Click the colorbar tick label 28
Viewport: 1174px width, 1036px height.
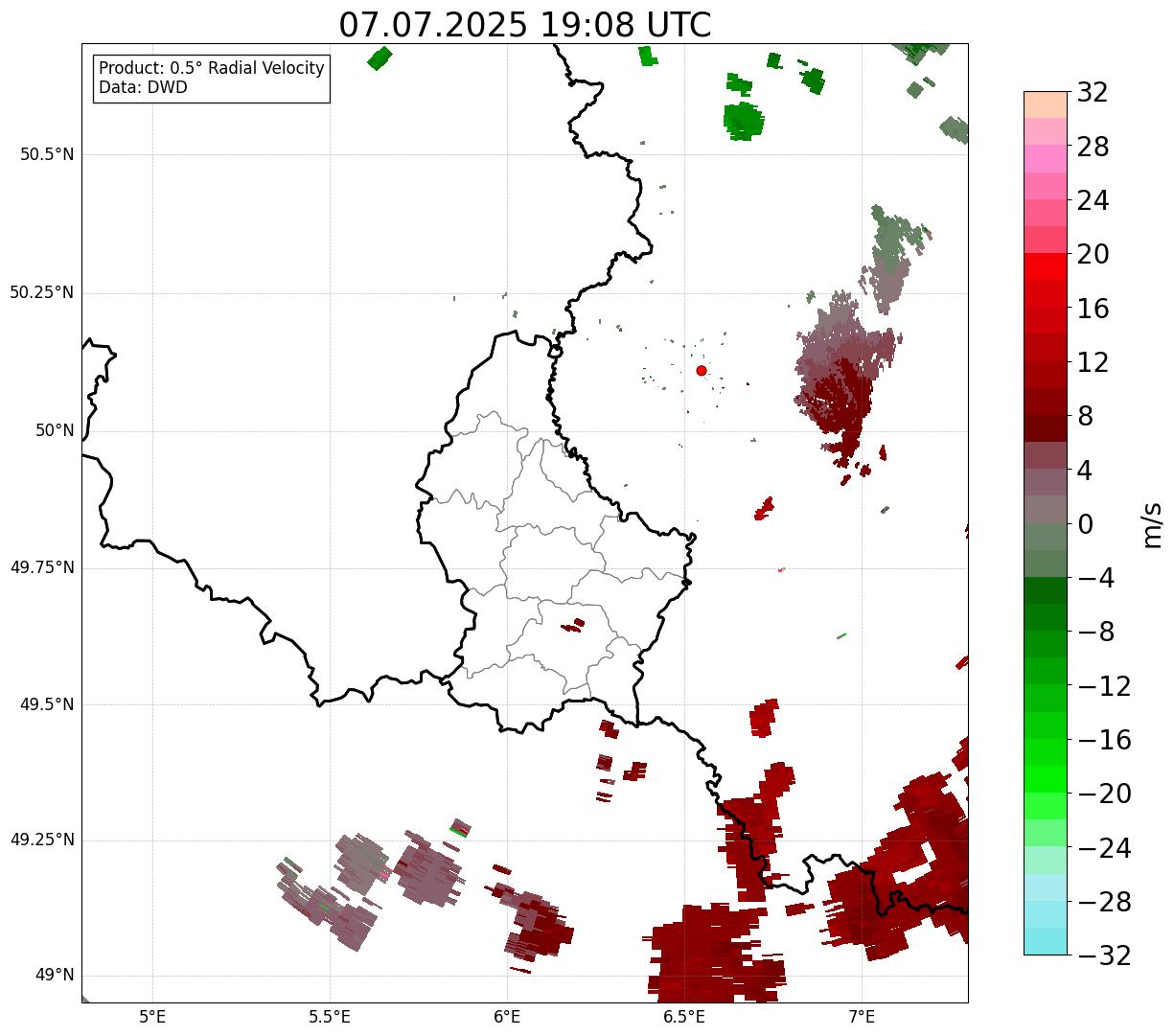point(1093,147)
